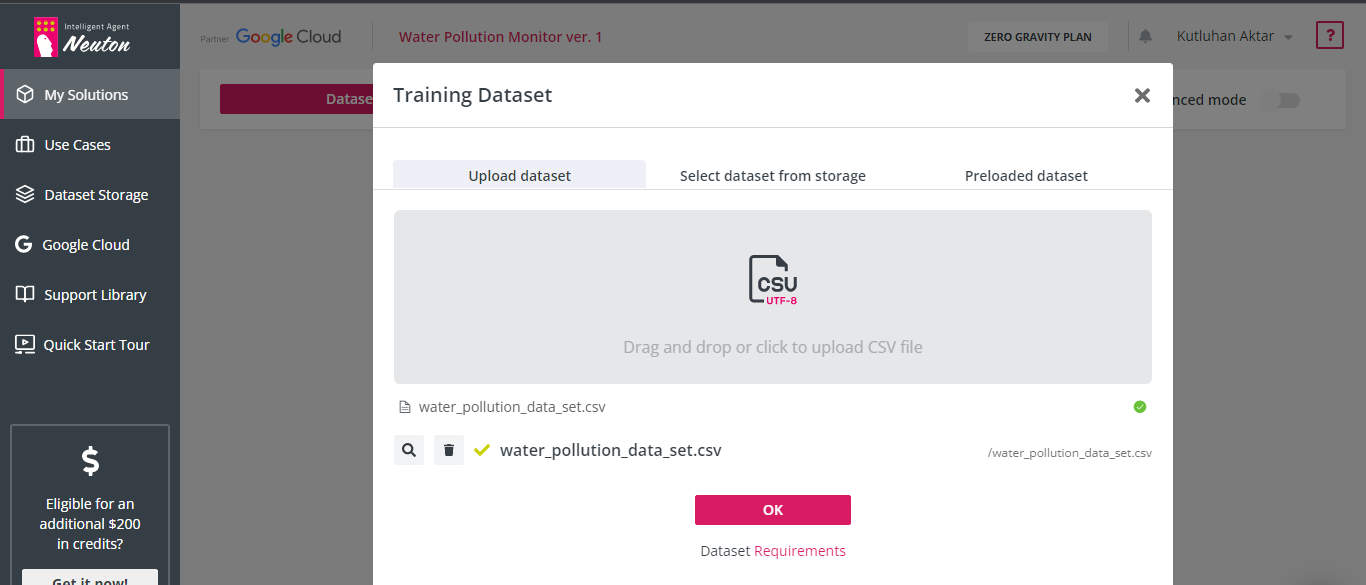Click the magnifier preview dataset icon
The height and width of the screenshot is (585, 1366).
click(x=409, y=450)
